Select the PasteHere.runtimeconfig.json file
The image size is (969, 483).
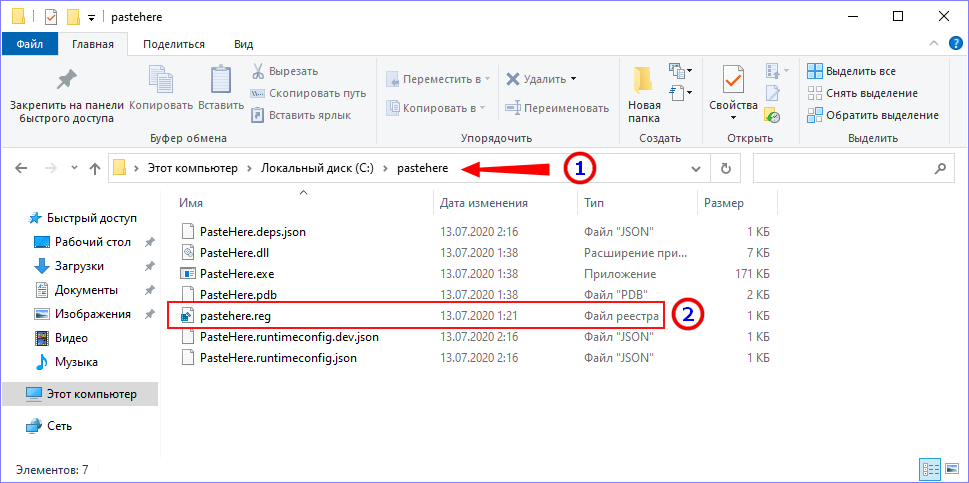pos(278,358)
